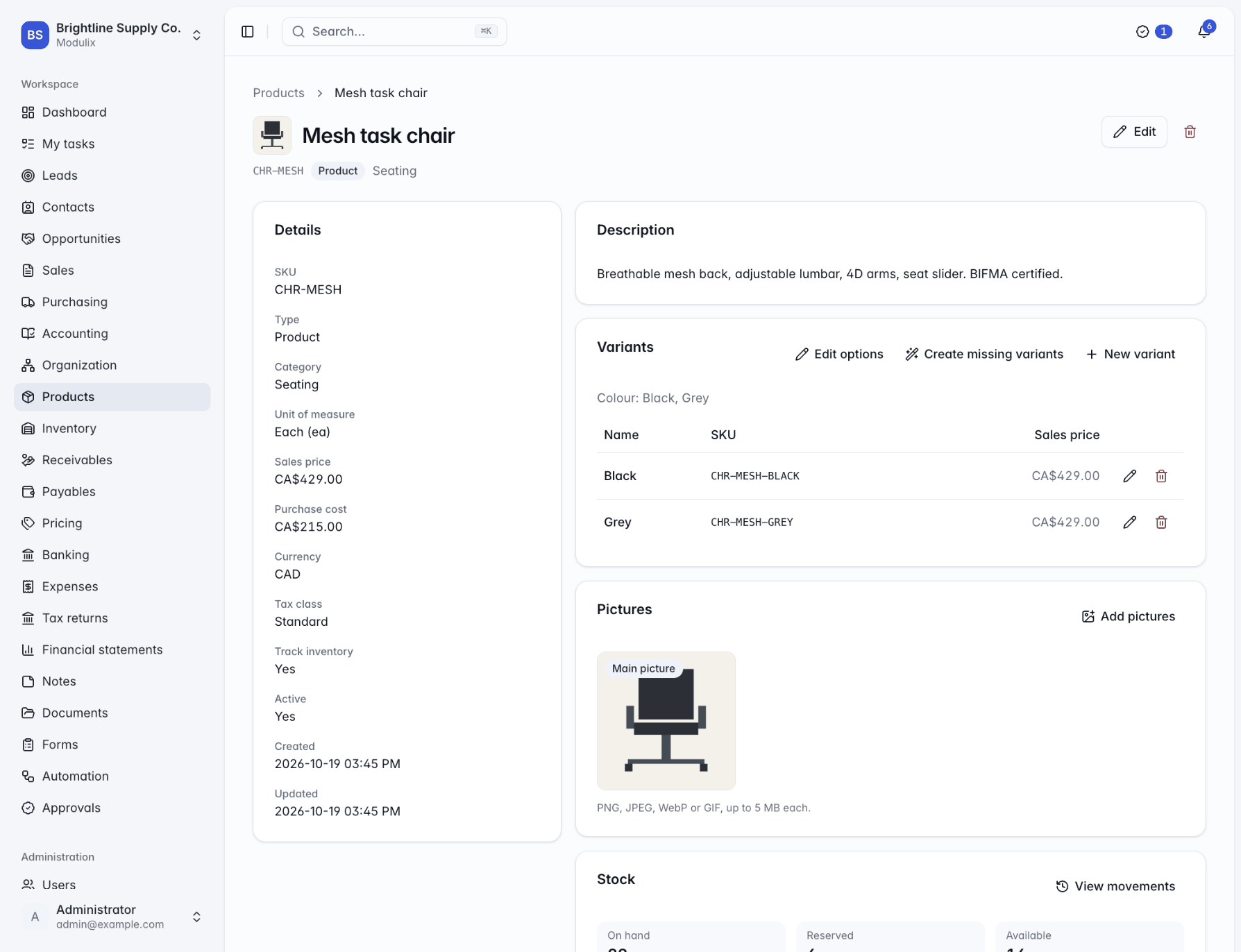Click the Dashboard sidebar icon
1241x952 pixels.
[x=28, y=112]
